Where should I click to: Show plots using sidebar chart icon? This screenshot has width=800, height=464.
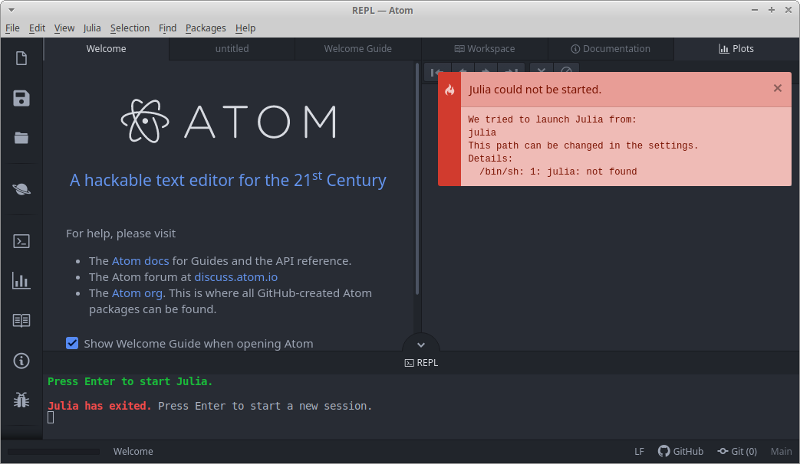tap(21, 281)
